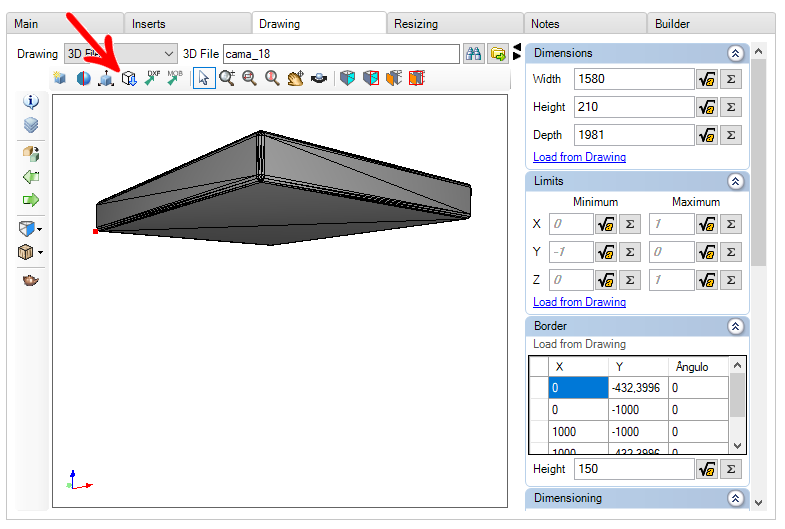Click the Y Minimum limit field

571,252
